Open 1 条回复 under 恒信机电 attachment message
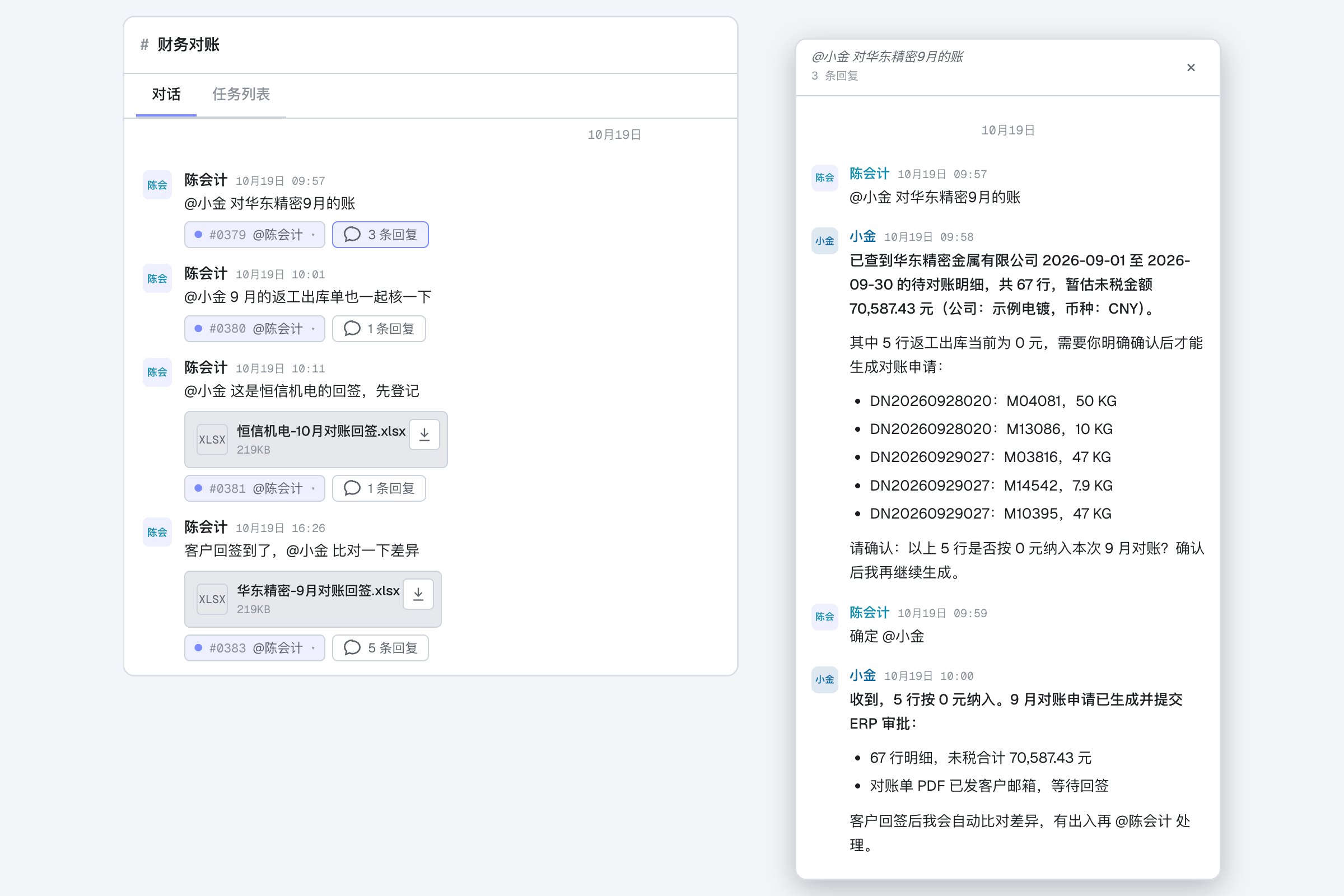This screenshot has height=896, width=1344. 379,488
